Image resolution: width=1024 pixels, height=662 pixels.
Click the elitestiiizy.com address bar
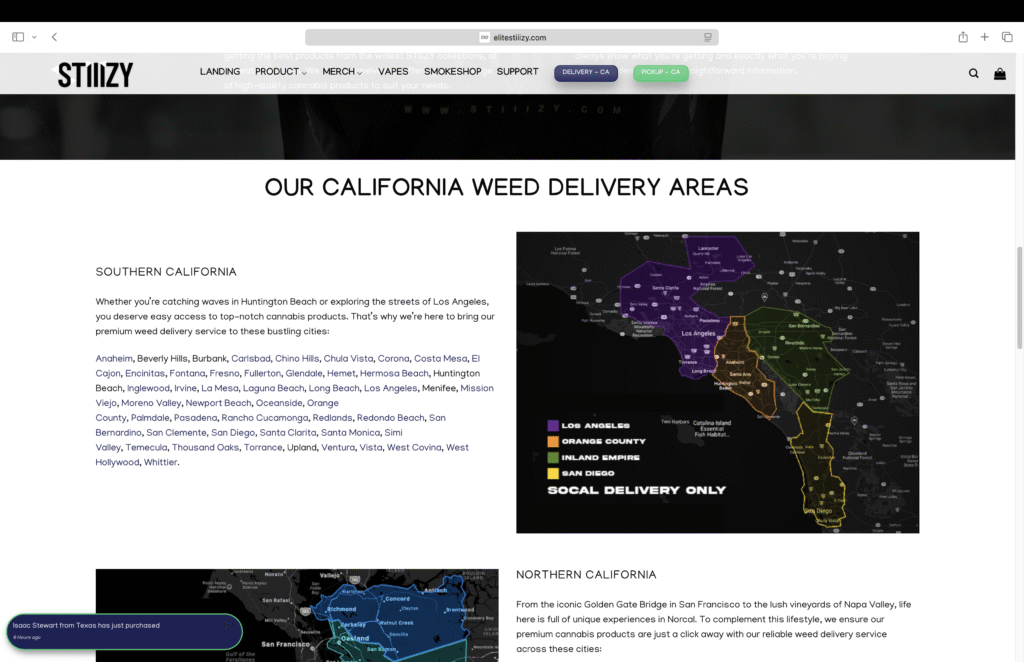(511, 37)
